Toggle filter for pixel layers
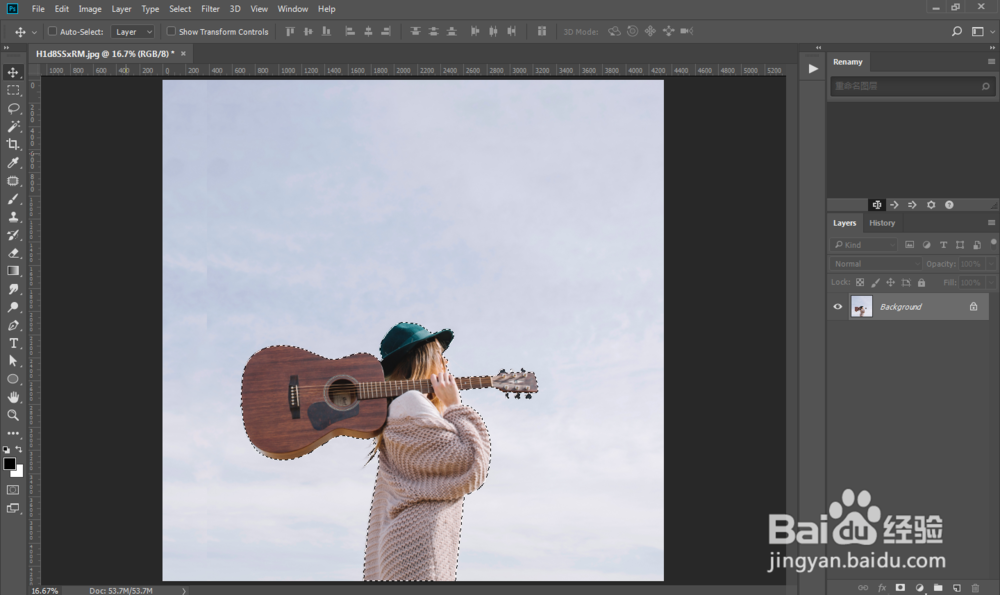Screen dimensions: 1000x595 (909, 245)
